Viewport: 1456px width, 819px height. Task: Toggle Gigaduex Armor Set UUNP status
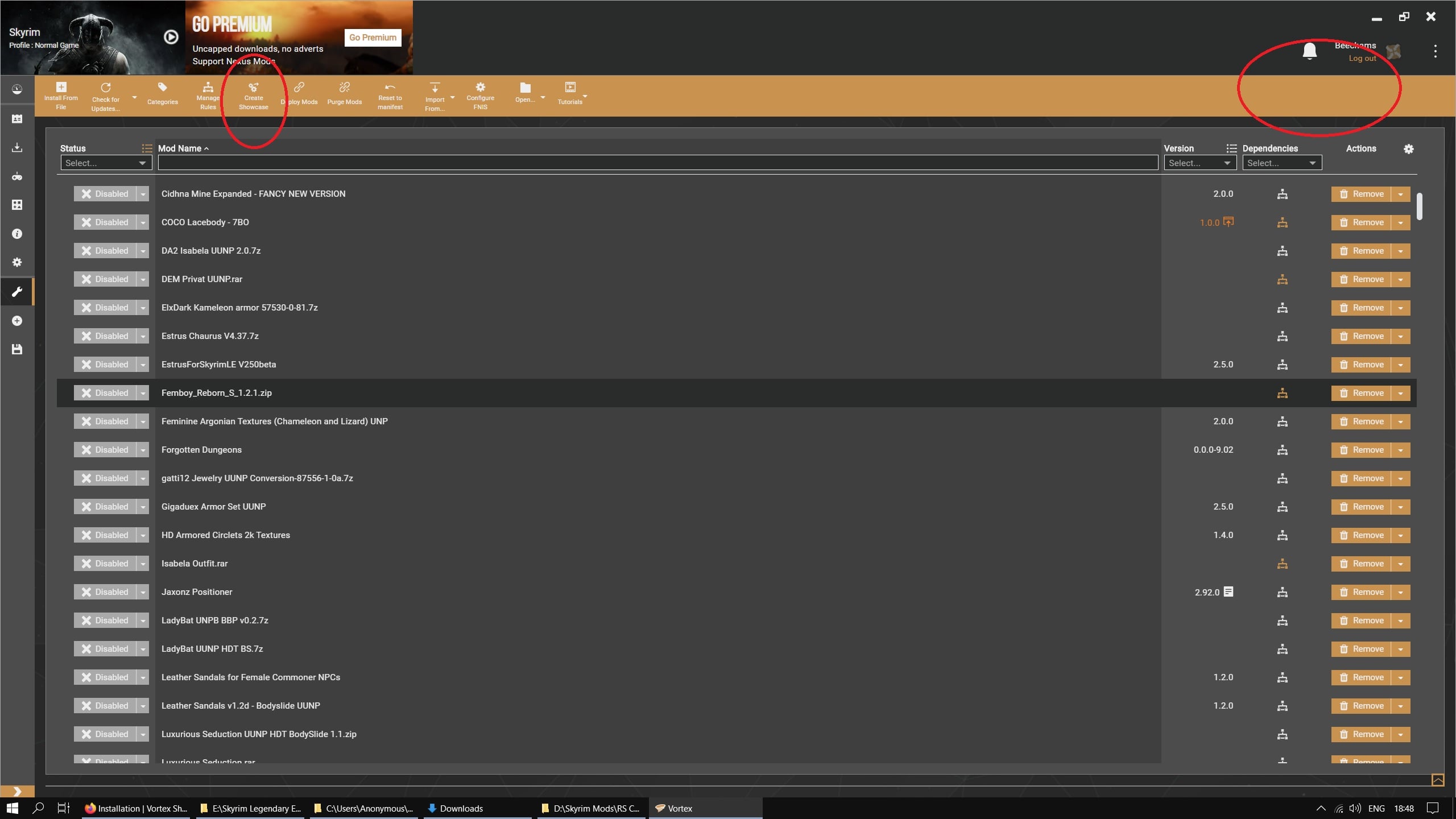click(105, 507)
